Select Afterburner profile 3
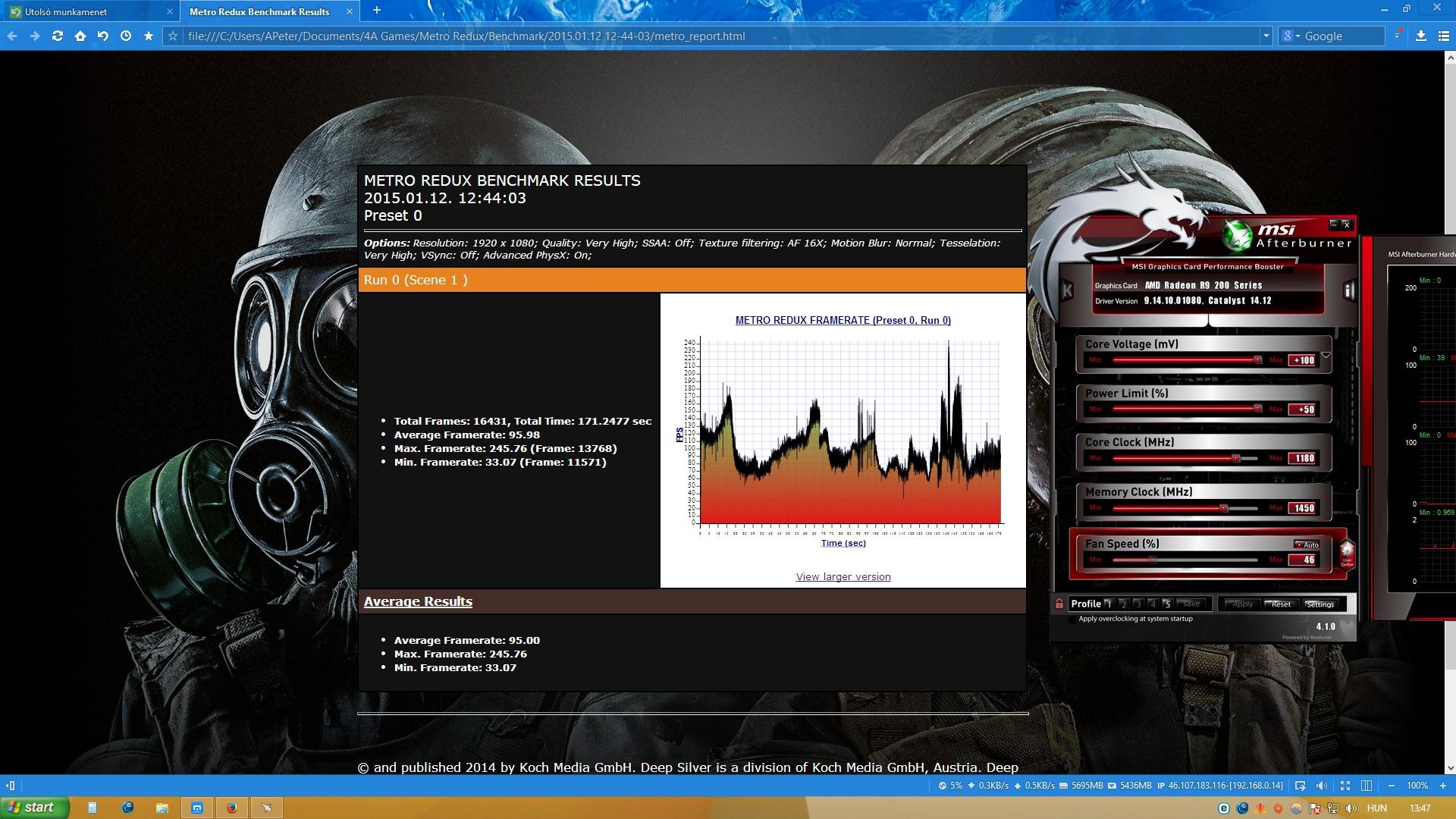1456x819 pixels. (1138, 604)
